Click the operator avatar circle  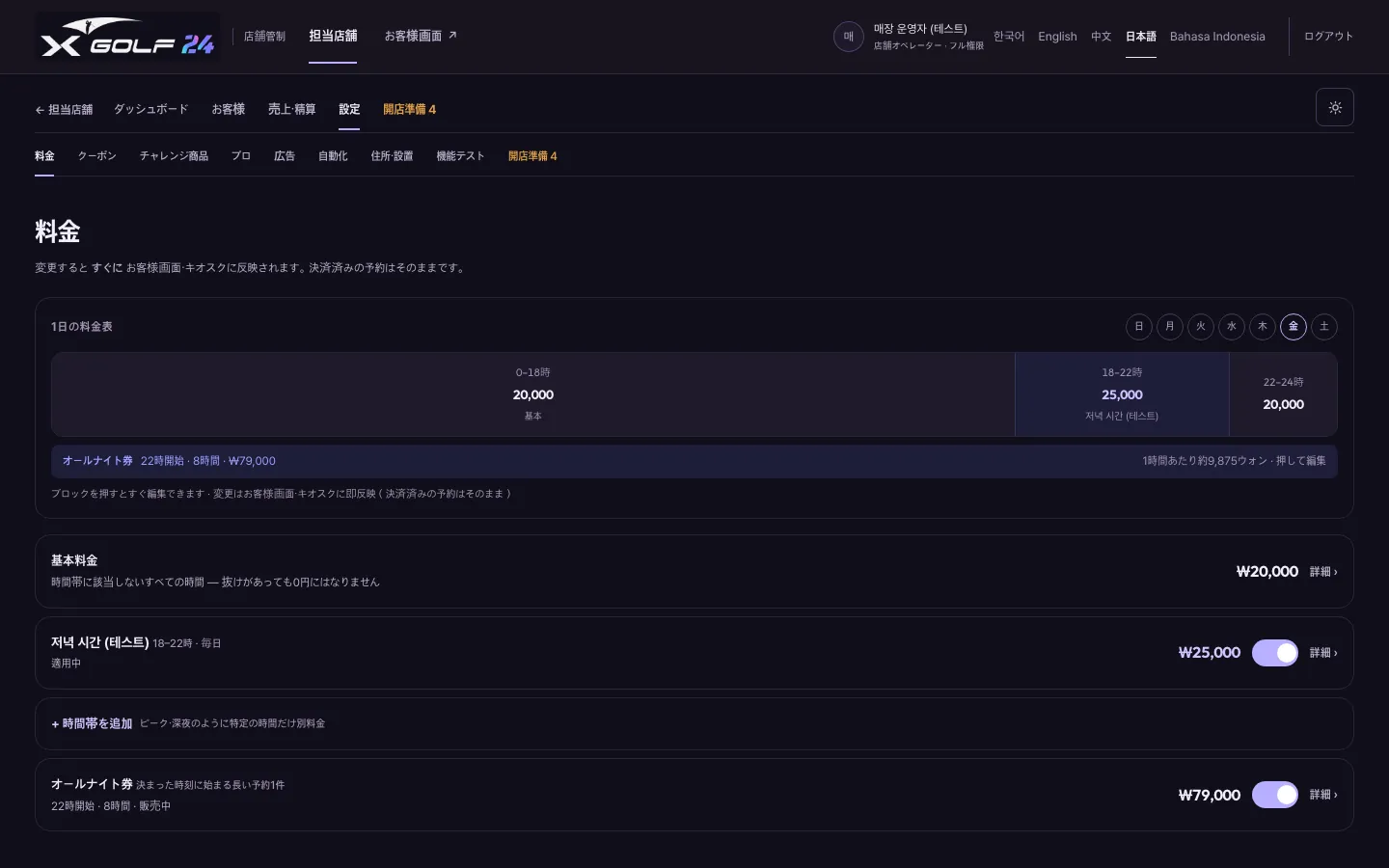click(x=849, y=37)
